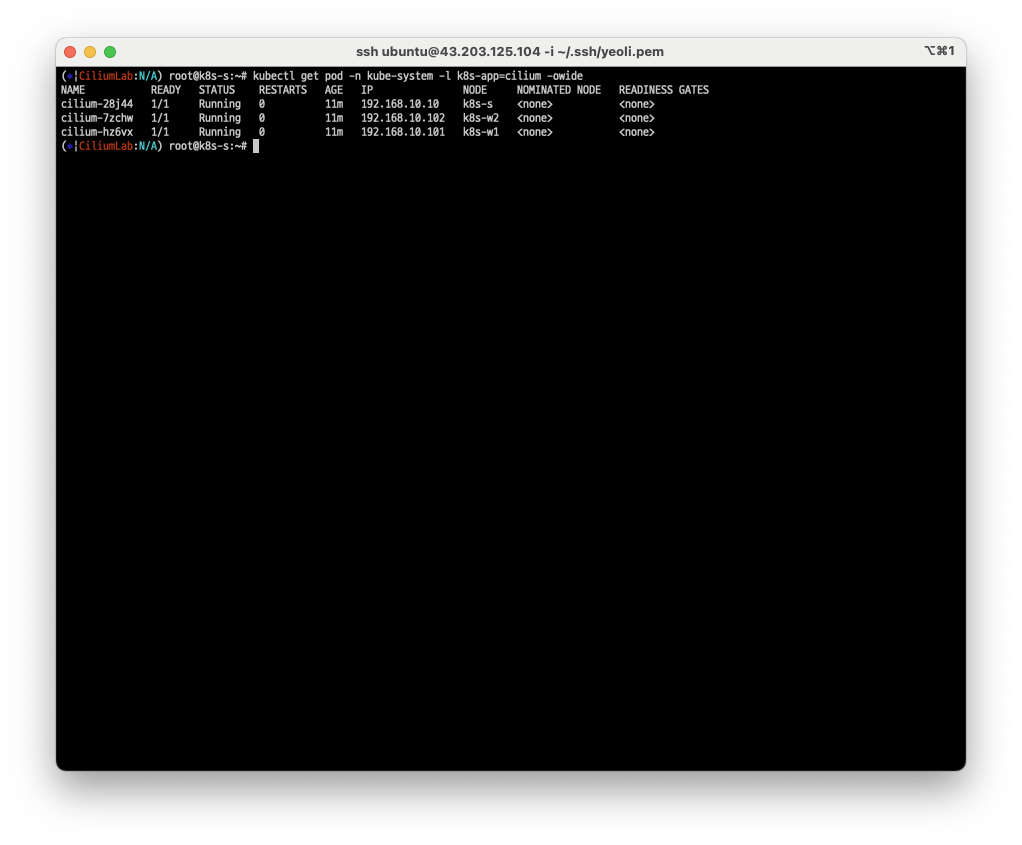Select pod name cilium-28j44
The width and height of the screenshot is (1022, 845).
[97, 104]
